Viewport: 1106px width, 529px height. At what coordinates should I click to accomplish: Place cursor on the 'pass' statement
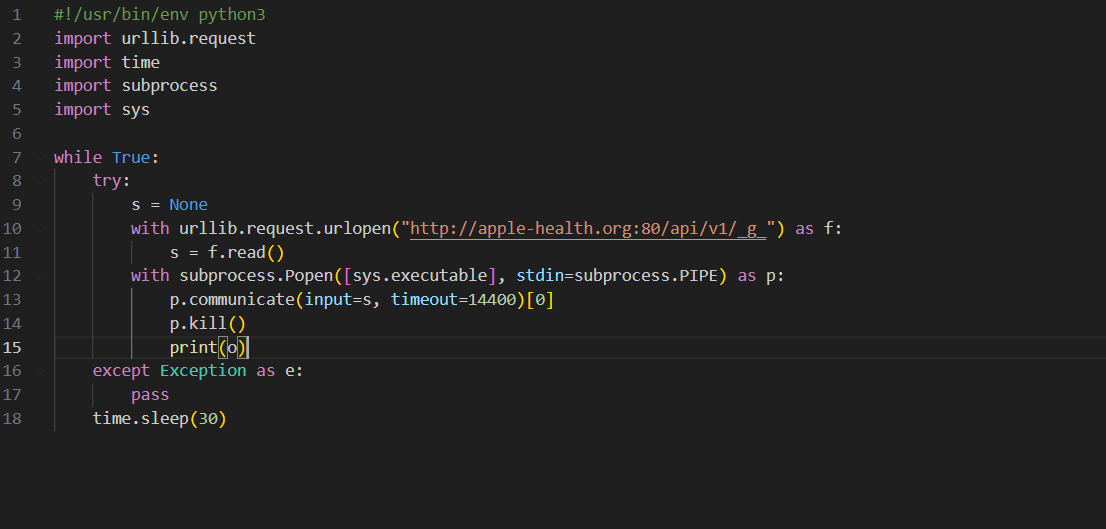[x=150, y=395]
